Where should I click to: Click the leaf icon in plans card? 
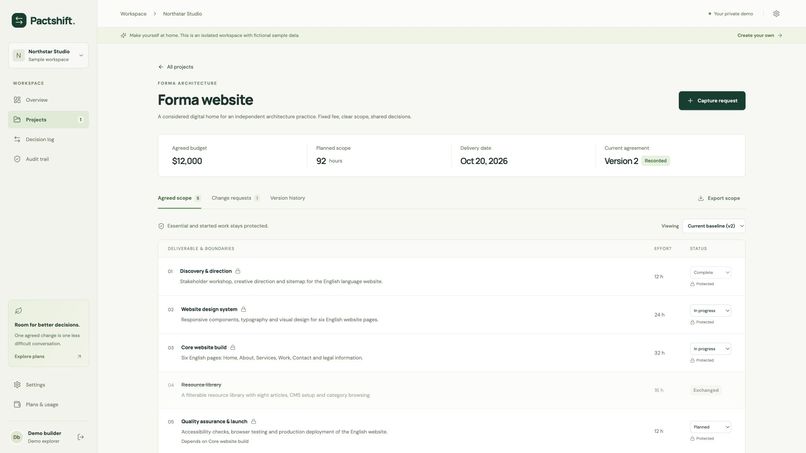[19, 311]
